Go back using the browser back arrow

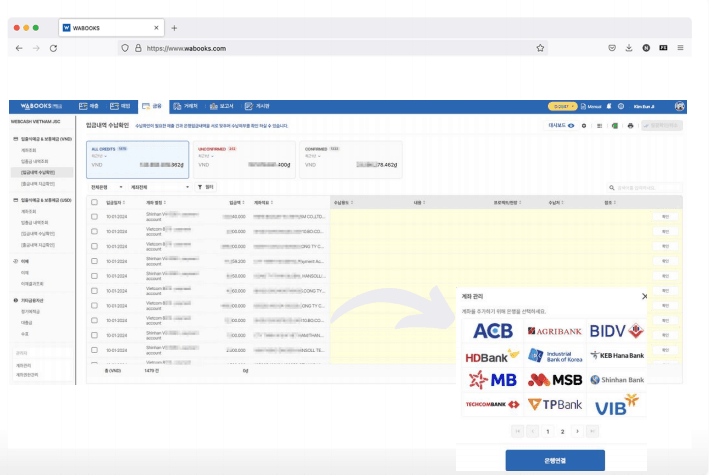19,48
